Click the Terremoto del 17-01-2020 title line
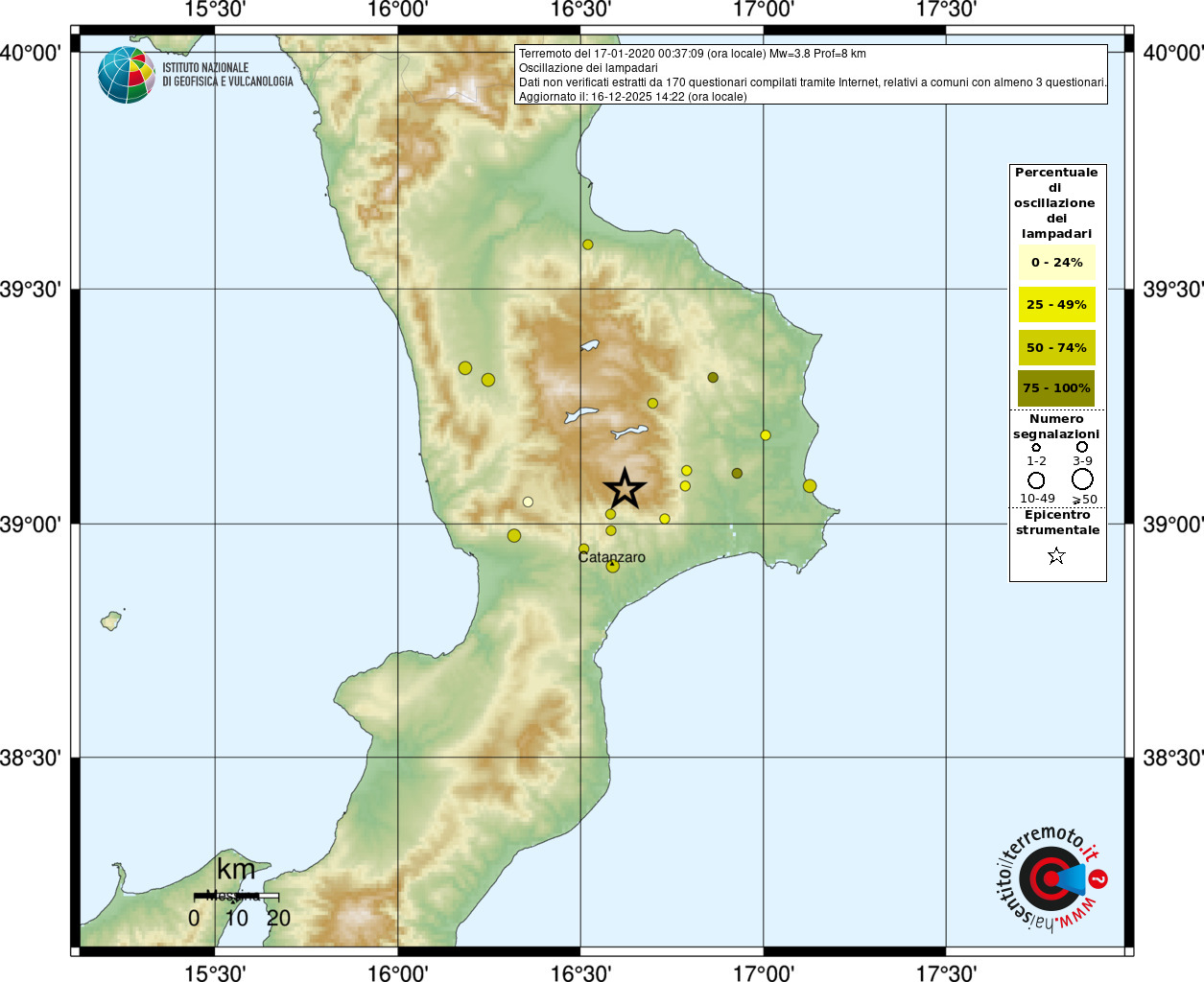1204x982 pixels. click(693, 54)
